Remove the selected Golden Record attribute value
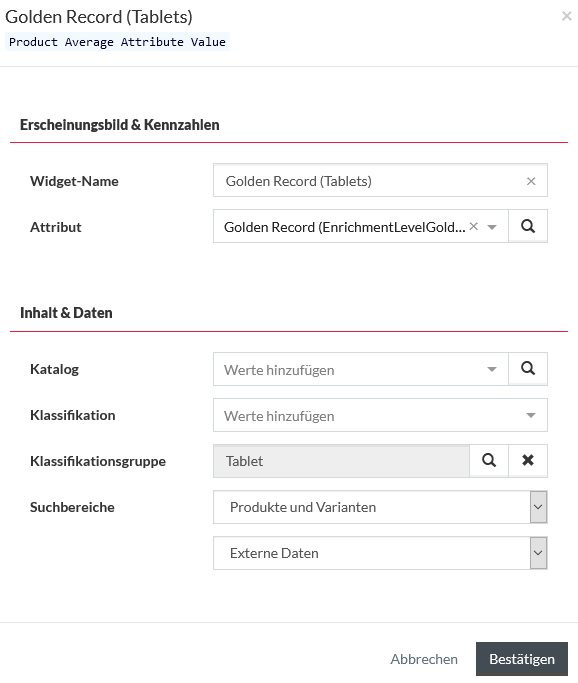The image size is (578, 683). click(x=473, y=227)
